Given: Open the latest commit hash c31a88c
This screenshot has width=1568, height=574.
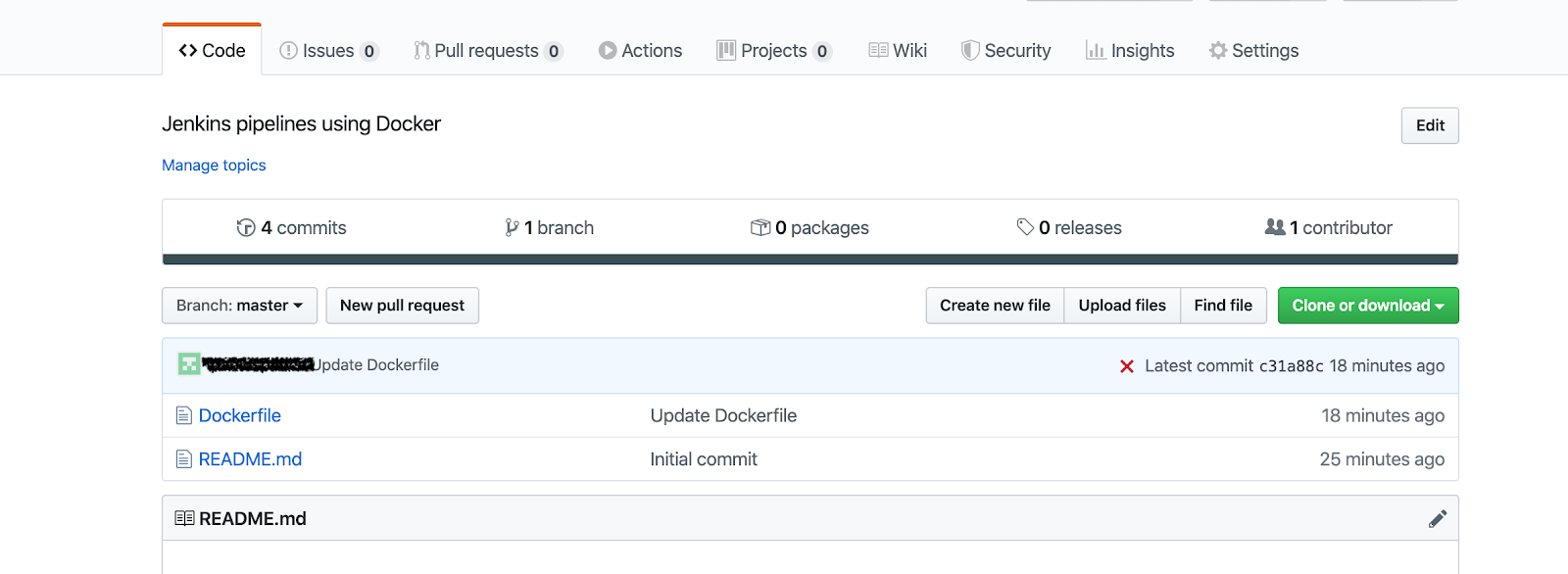Looking at the screenshot, I should (x=1291, y=366).
